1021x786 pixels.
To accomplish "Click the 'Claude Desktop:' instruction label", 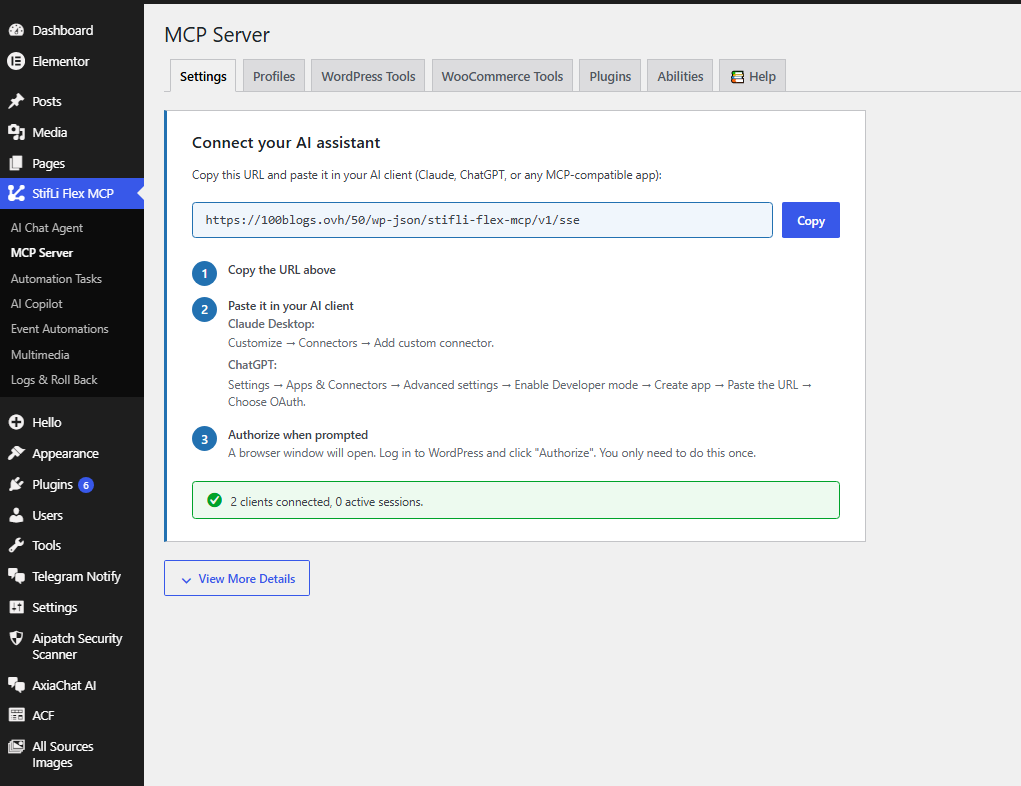I will 271,324.
